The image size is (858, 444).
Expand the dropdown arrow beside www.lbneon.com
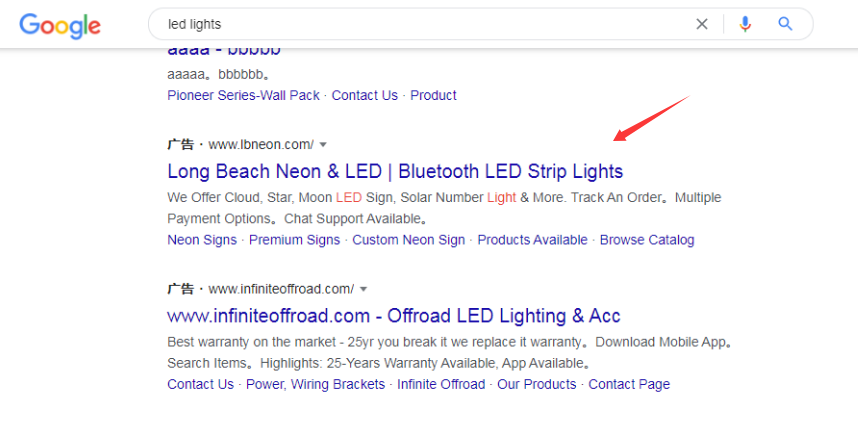323,145
